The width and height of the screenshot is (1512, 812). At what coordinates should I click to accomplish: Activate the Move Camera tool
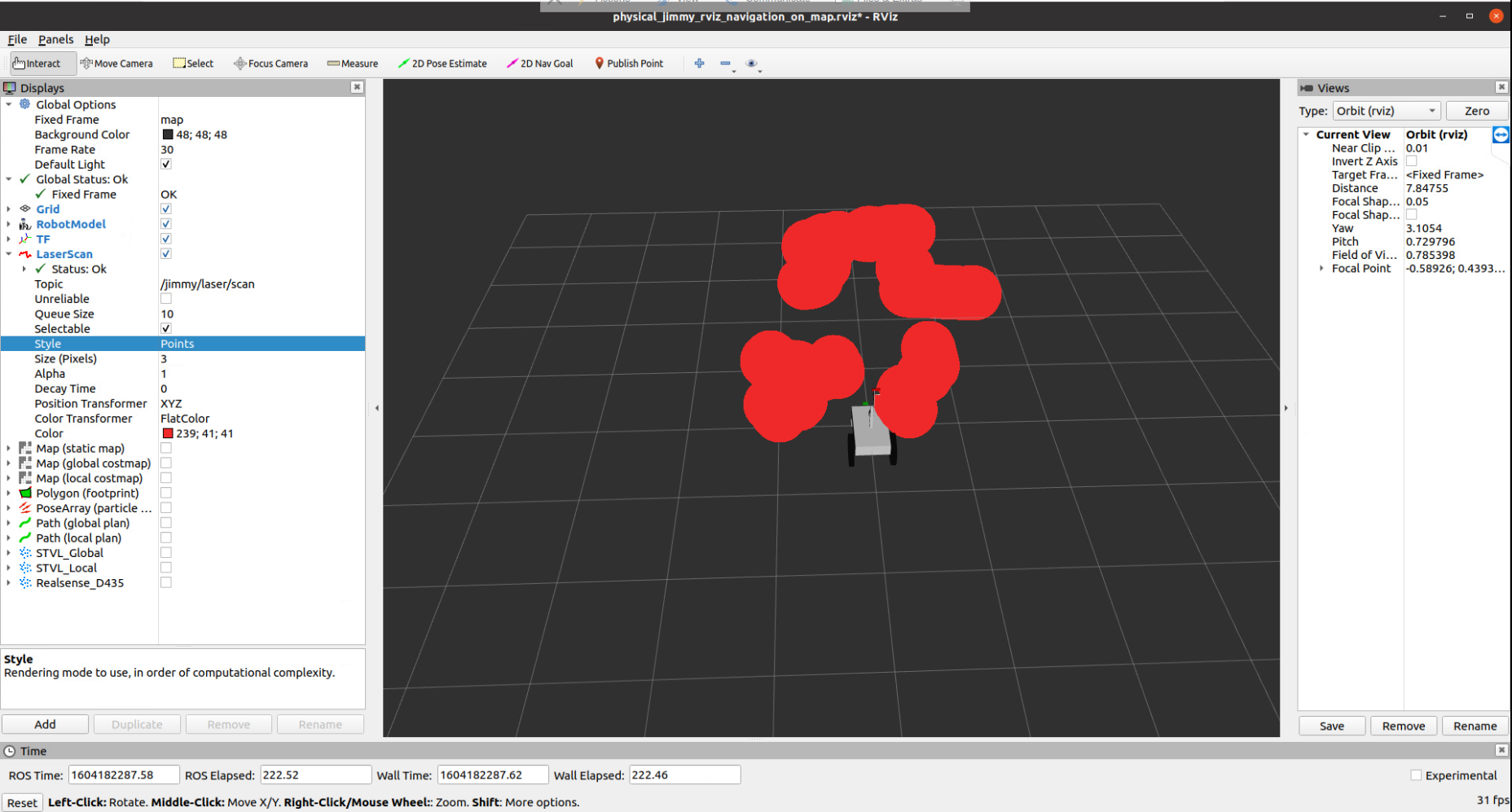tap(116, 64)
